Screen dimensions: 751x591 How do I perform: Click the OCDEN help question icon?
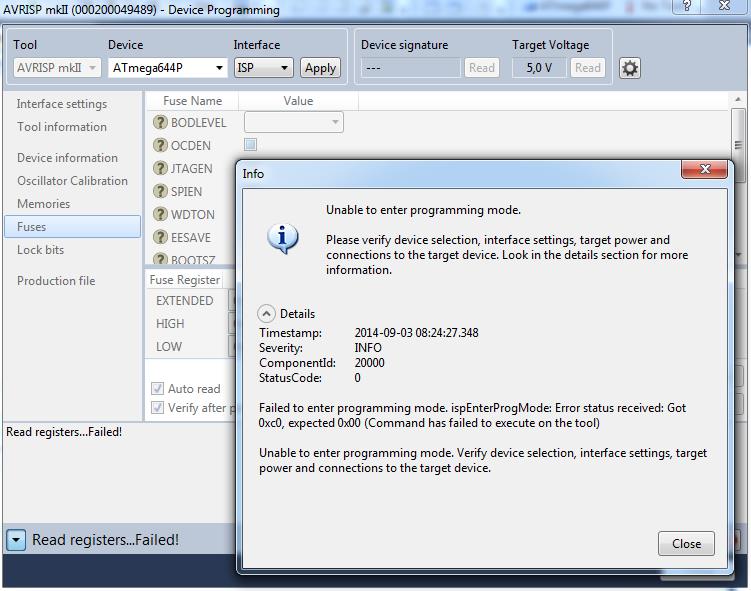pyautogui.click(x=160, y=145)
